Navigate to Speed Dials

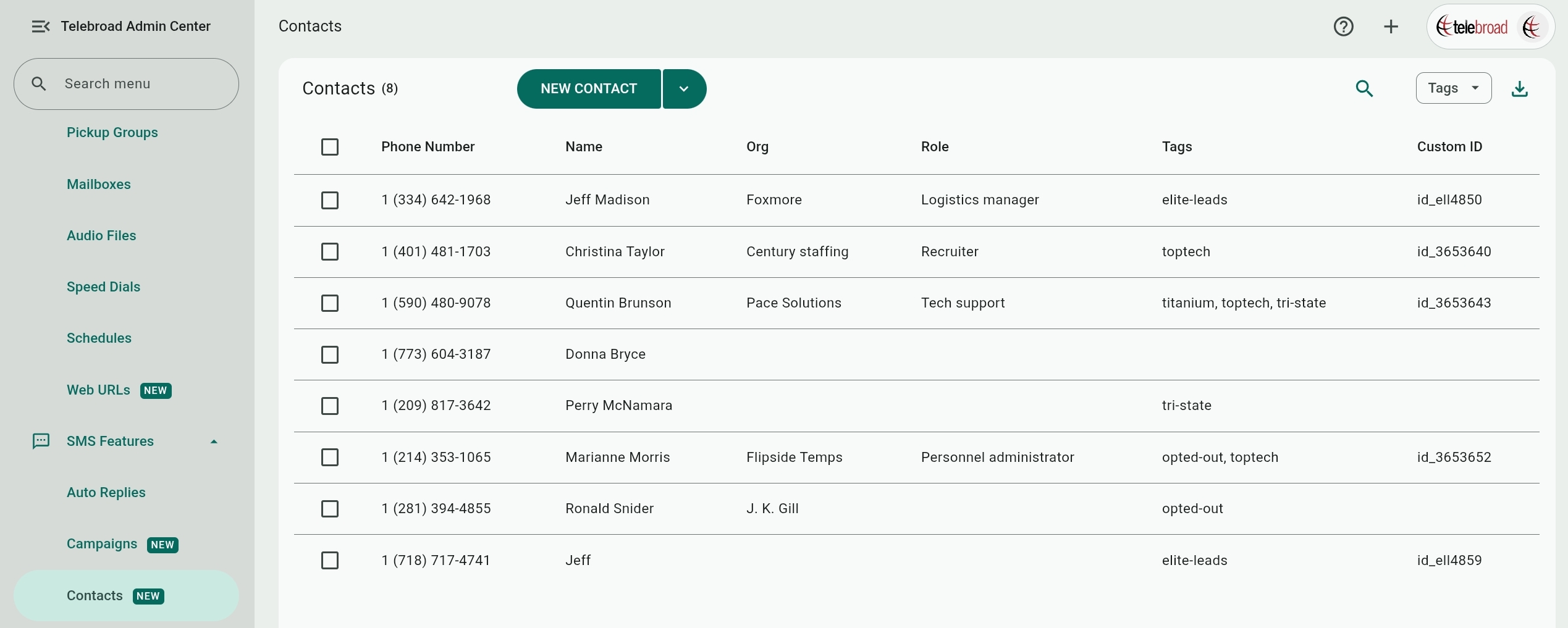[x=103, y=287]
